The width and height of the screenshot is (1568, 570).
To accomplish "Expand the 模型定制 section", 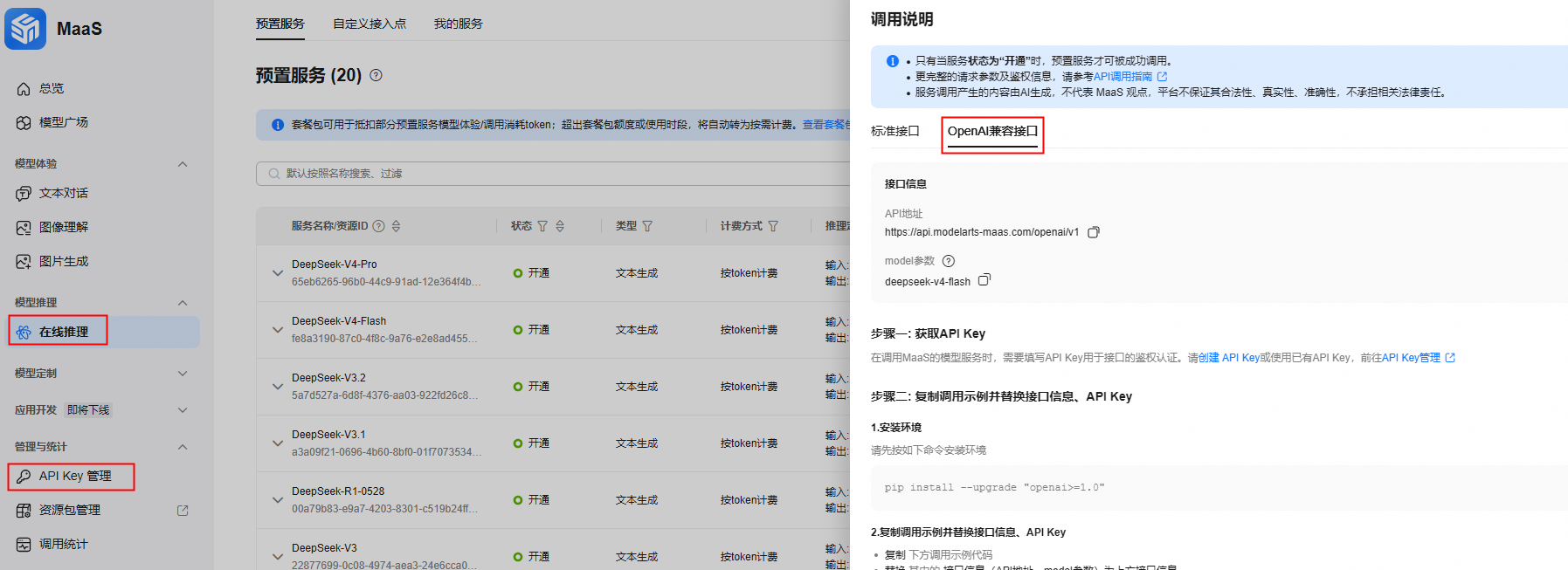I will 183,374.
